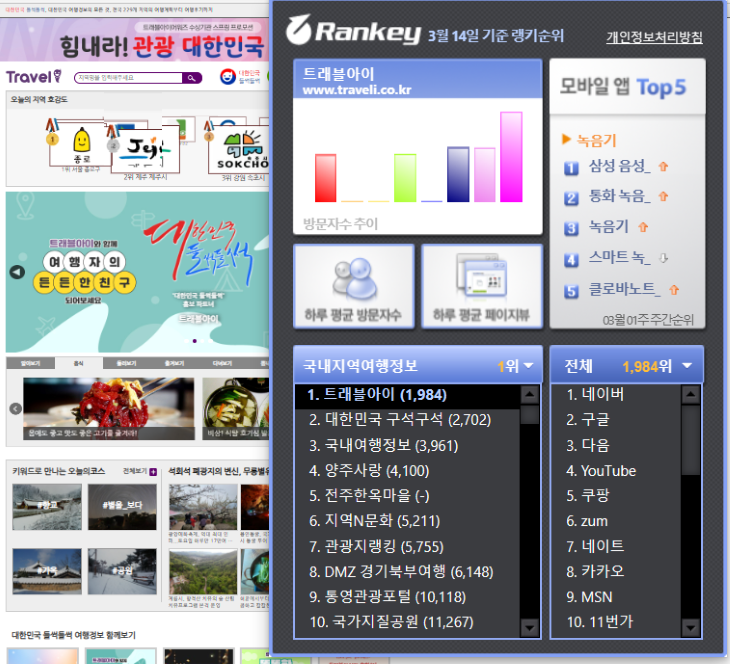
Task: Click rank 3 badge next to 녹음기
Action: tap(571, 229)
